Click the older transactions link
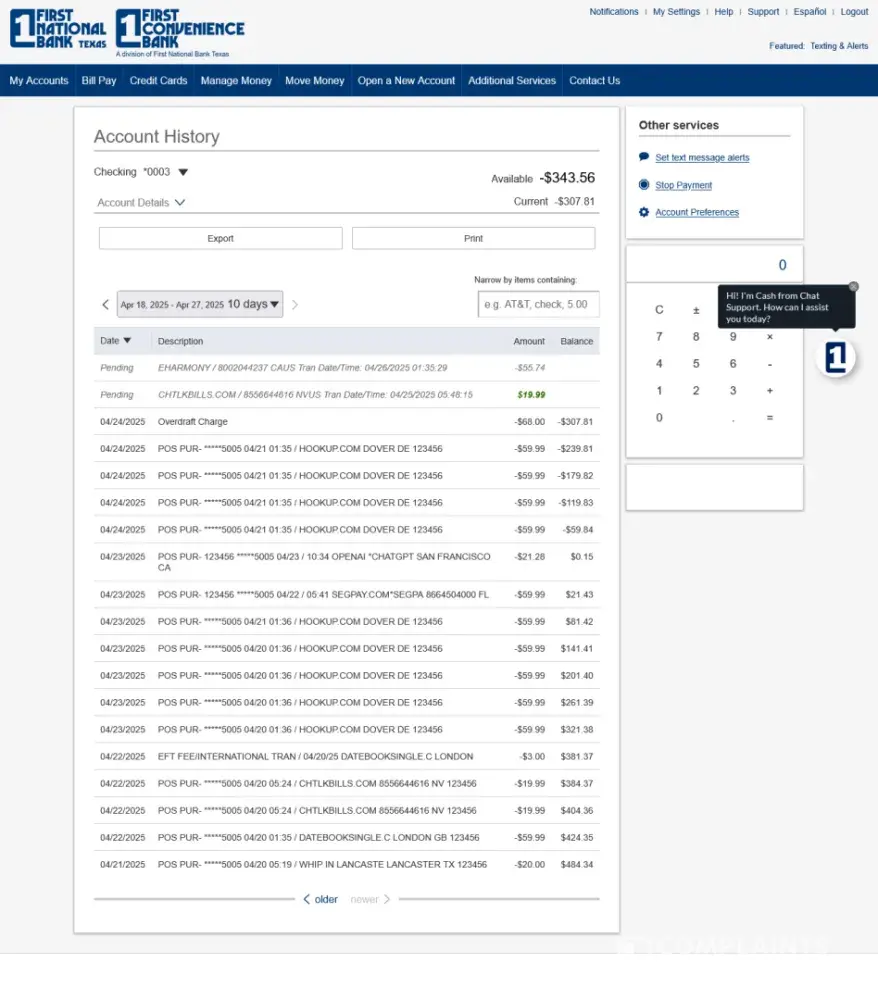878x1000 pixels. [321, 900]
